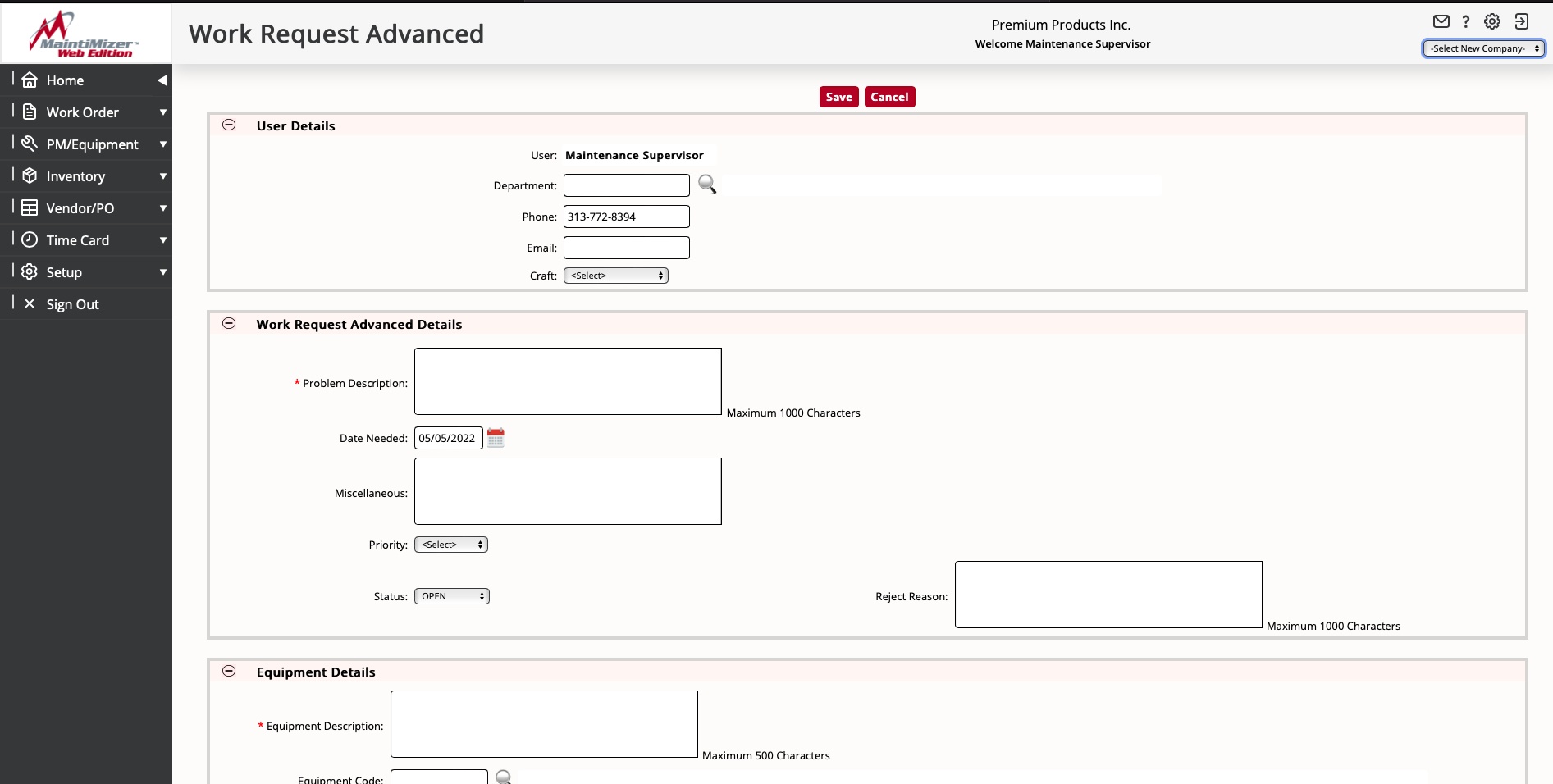Open the Inventory sidebar menu
1553x784 pixels.
point(76,175)
